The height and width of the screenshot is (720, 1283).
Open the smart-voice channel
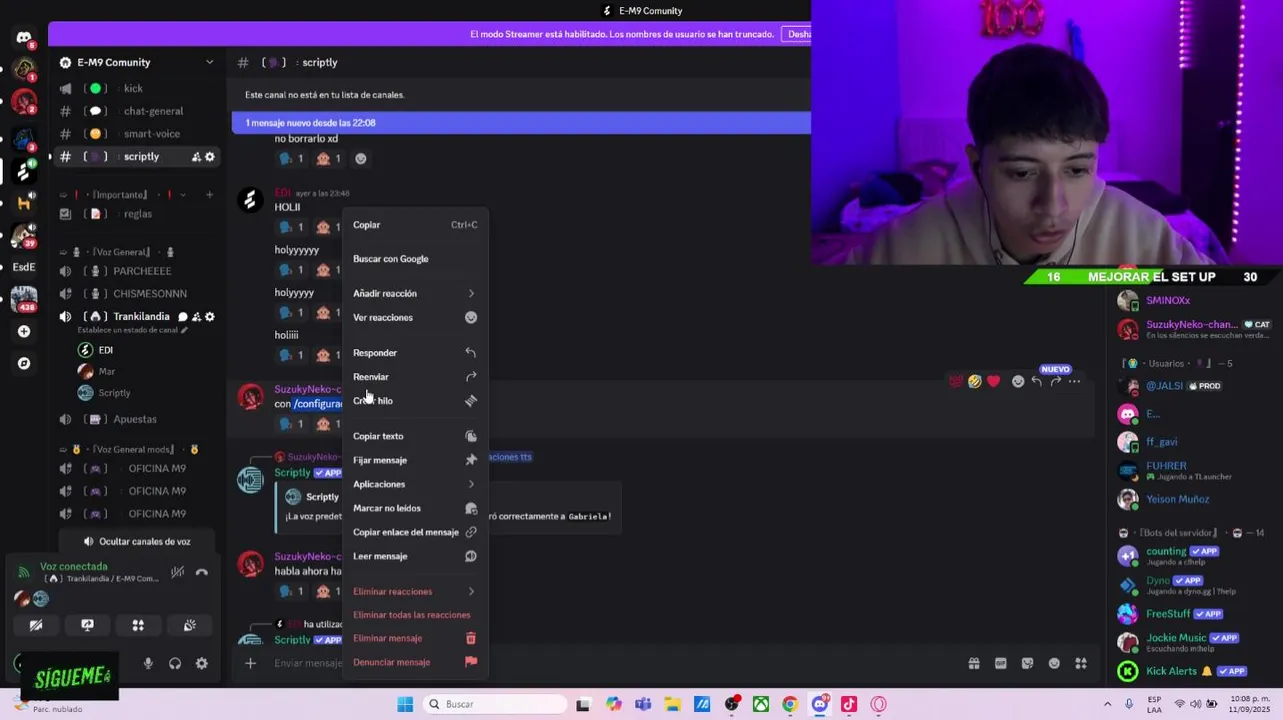click(137, 134)
